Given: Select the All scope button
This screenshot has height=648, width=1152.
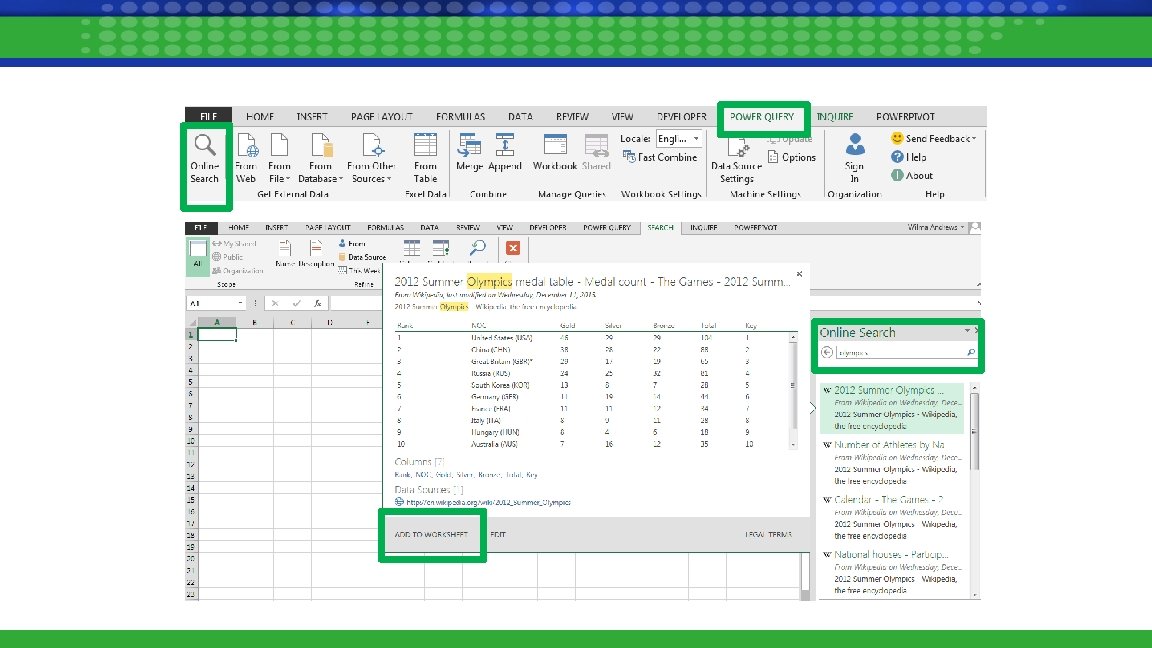Looking at the screenshot, I should coord(197,256).
